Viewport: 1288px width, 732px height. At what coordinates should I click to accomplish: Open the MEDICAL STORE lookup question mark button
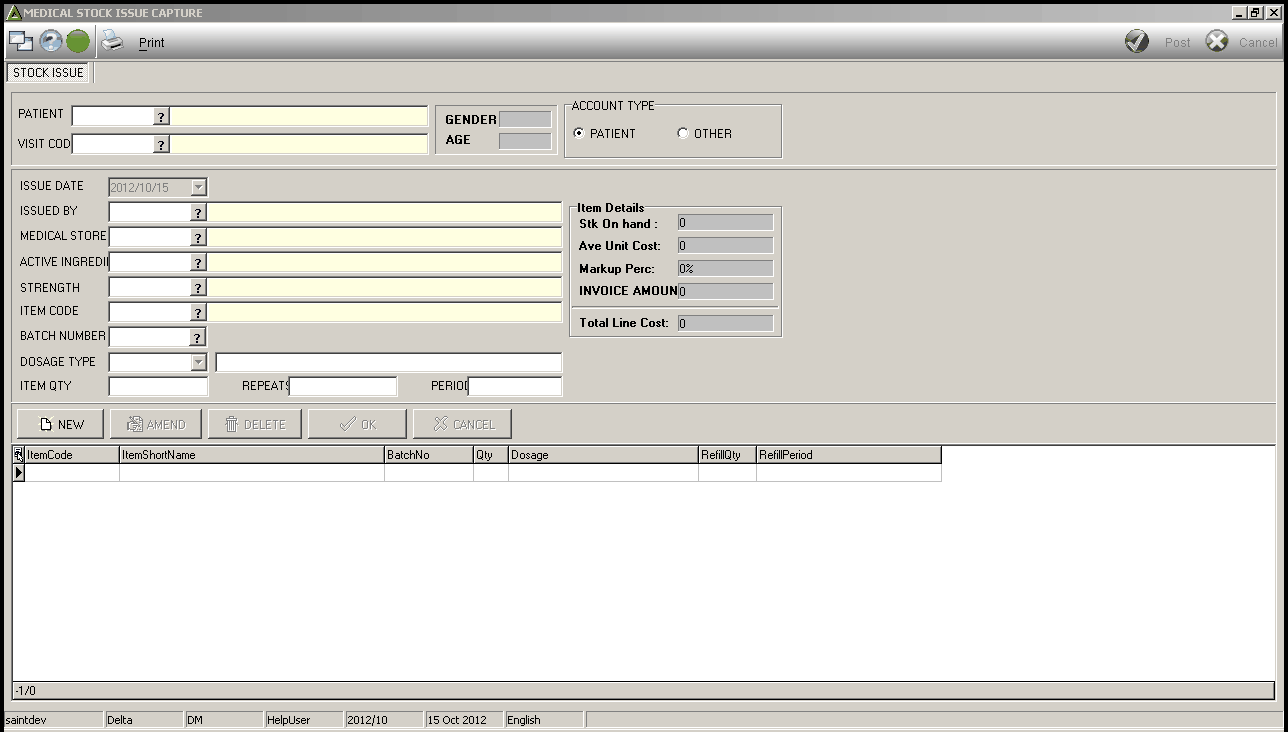pyautogui.click(x=198, y=238)
